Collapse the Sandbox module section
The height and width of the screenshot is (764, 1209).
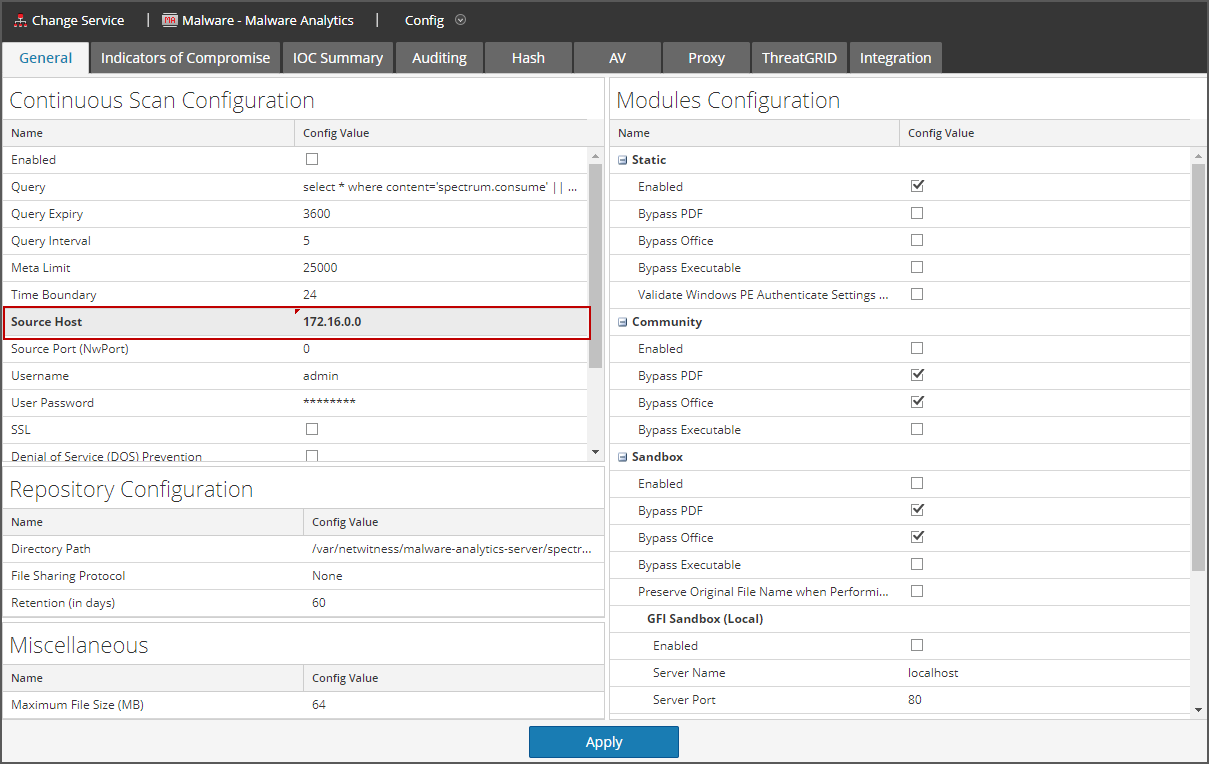[623, 457]
